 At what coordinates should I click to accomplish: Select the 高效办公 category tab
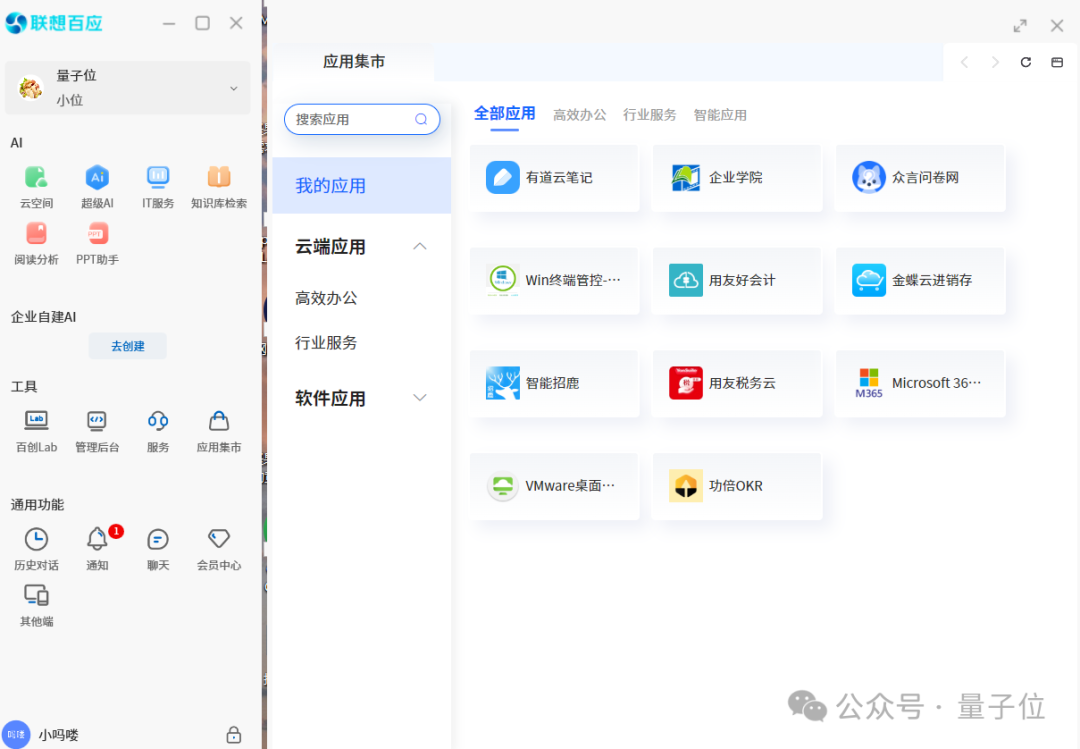coord(580,114)
